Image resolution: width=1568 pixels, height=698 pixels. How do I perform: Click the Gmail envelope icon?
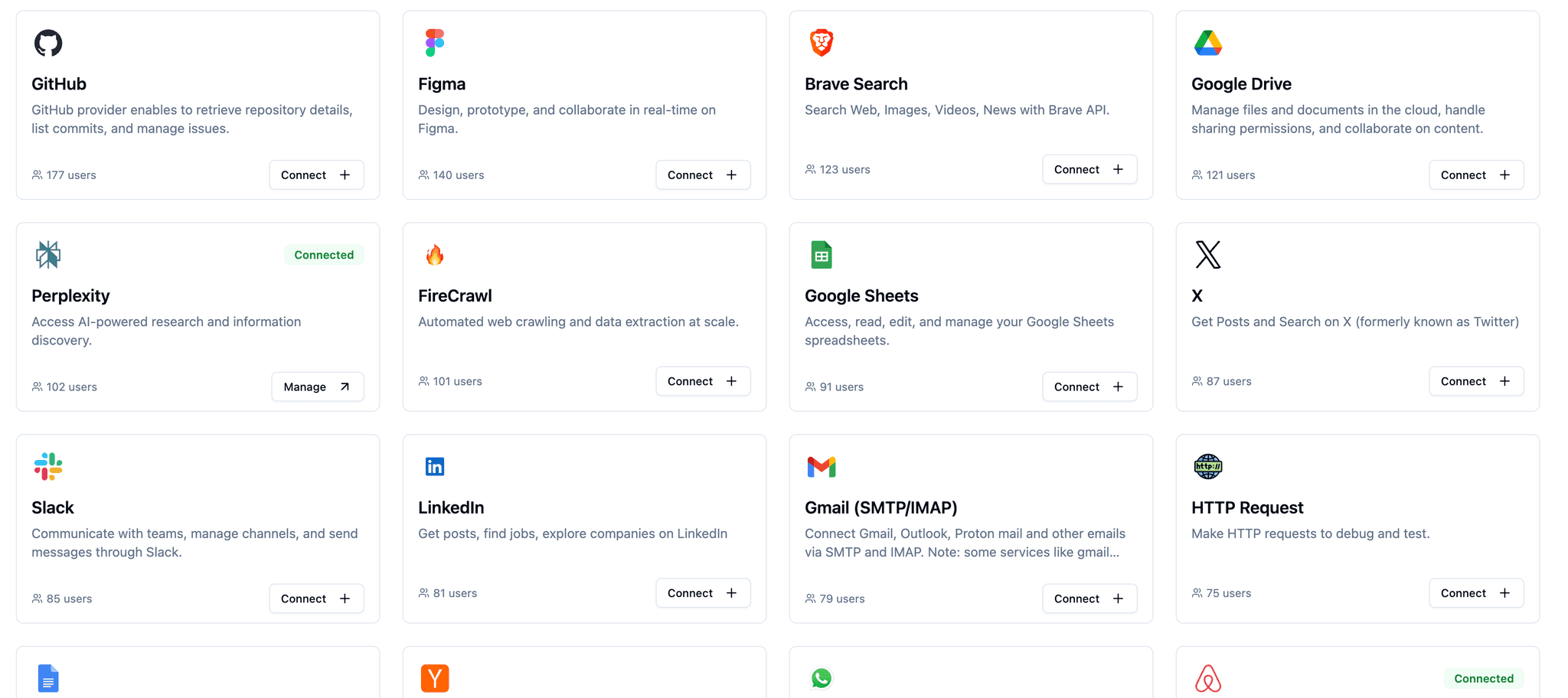coord(822,466)
